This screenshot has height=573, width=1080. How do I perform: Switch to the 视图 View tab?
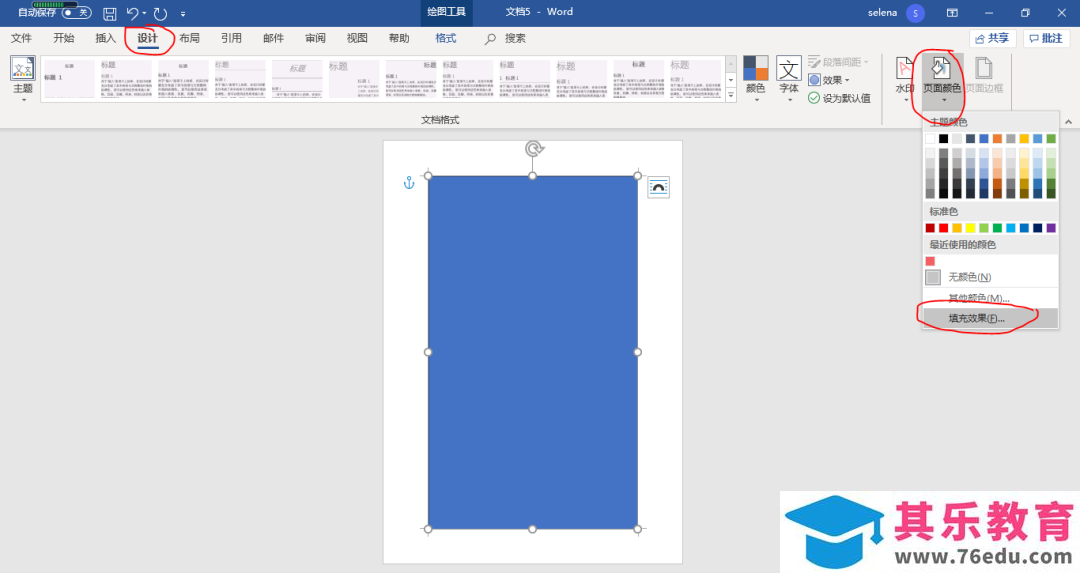pyautogui.click(x=357, y=38)
